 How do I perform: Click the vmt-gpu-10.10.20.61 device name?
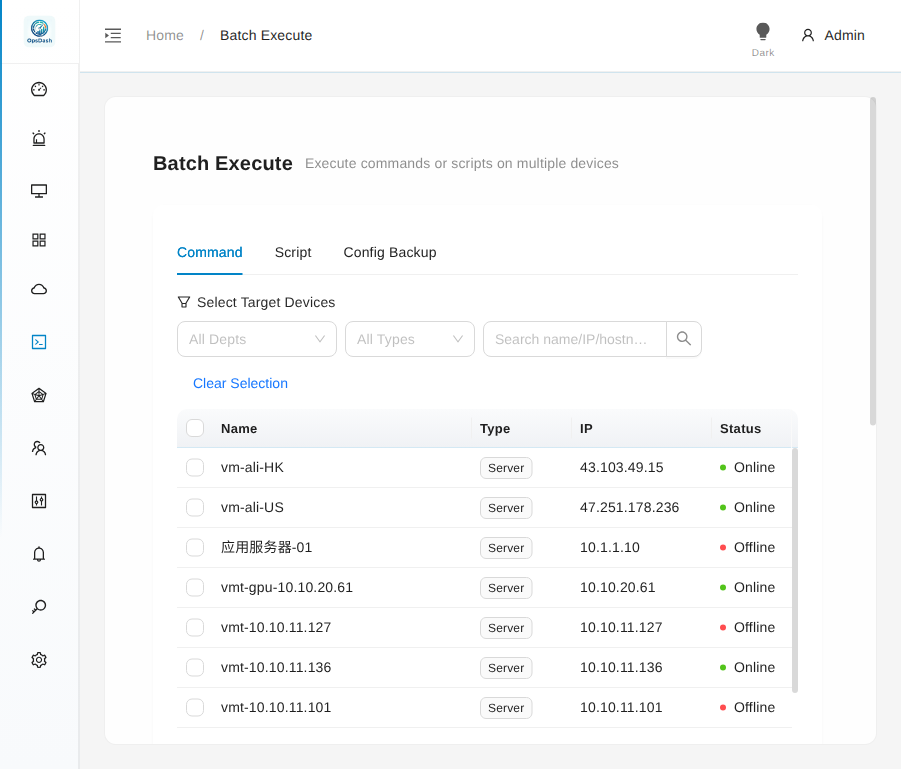[287, 587]
